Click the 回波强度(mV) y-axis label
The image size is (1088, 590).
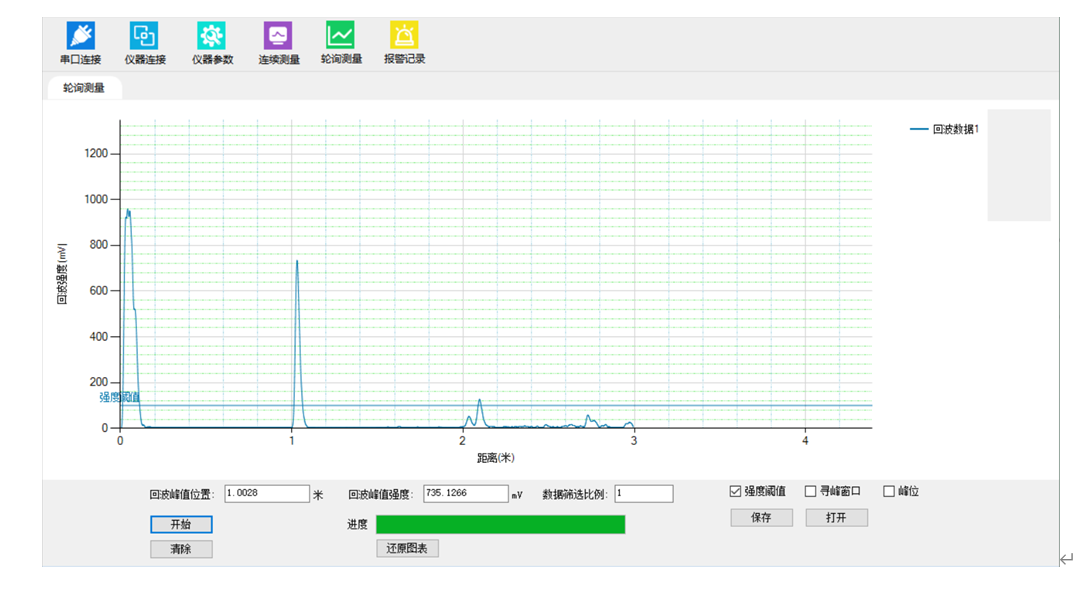pos(62,274)
